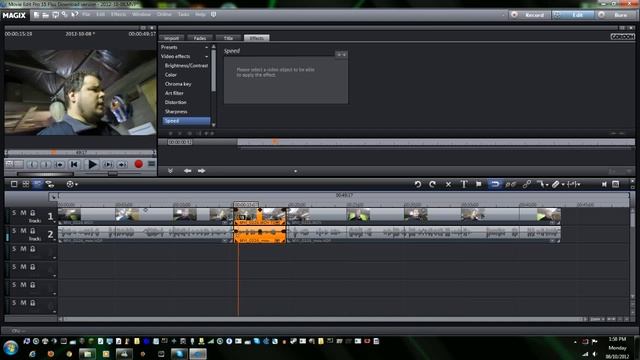Toggle Solo on track 2
Image resolution: width=640 pixels, height=360 pixels.
[14, 231]
